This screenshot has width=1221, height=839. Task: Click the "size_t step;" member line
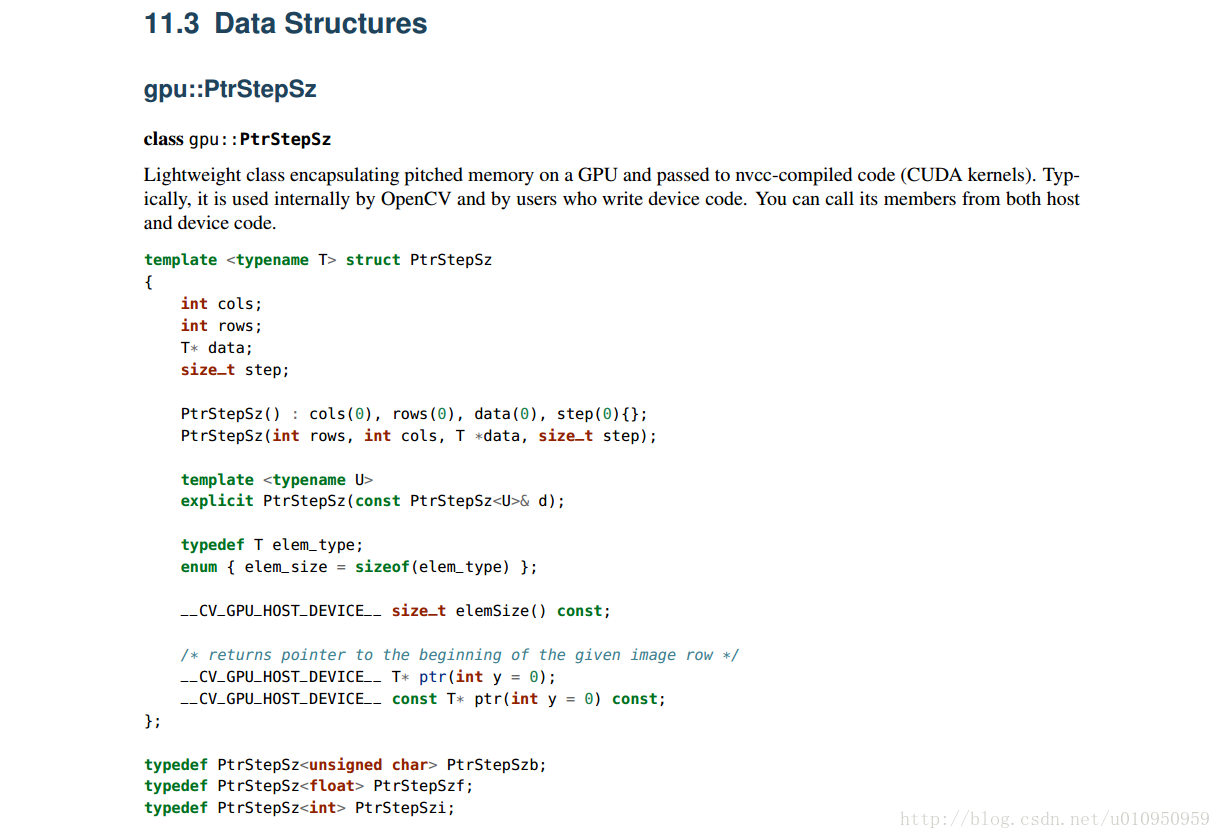tap(235, 370)
